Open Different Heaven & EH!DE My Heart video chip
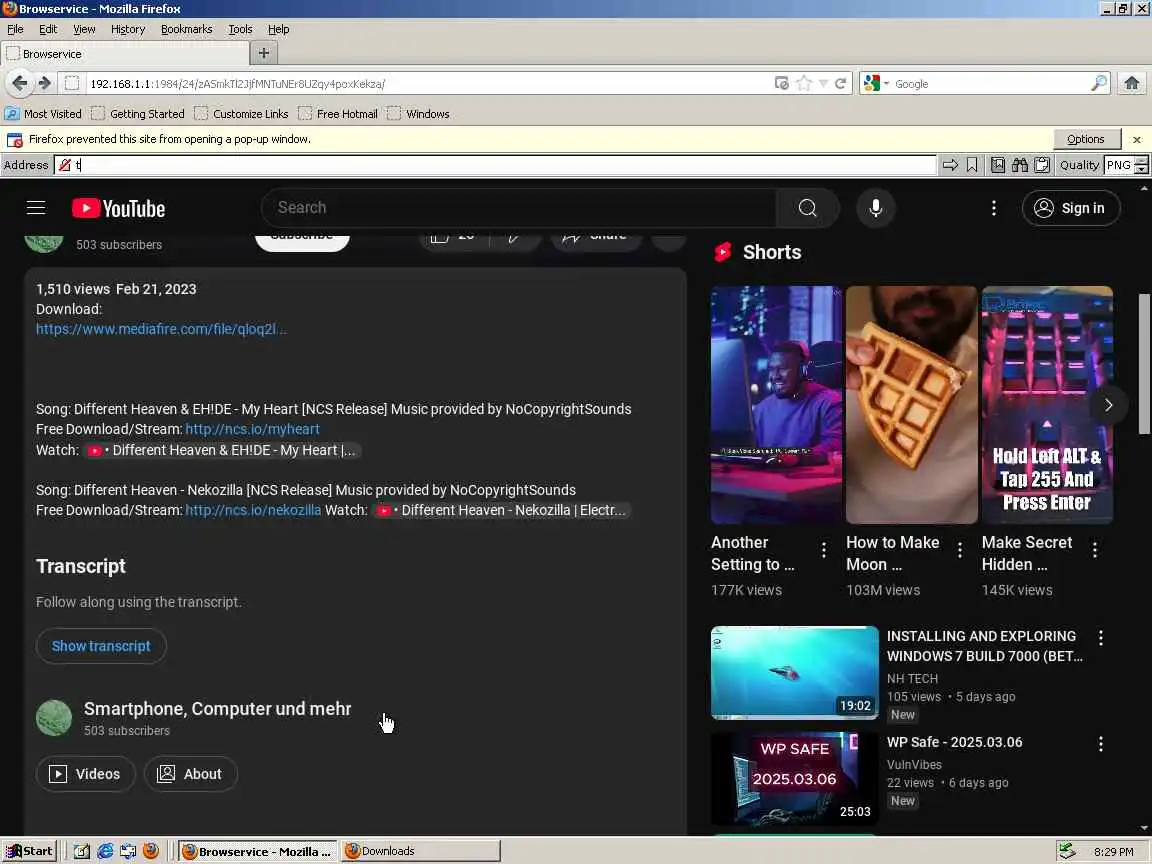Screen dimensions: 1152x864 222,450
